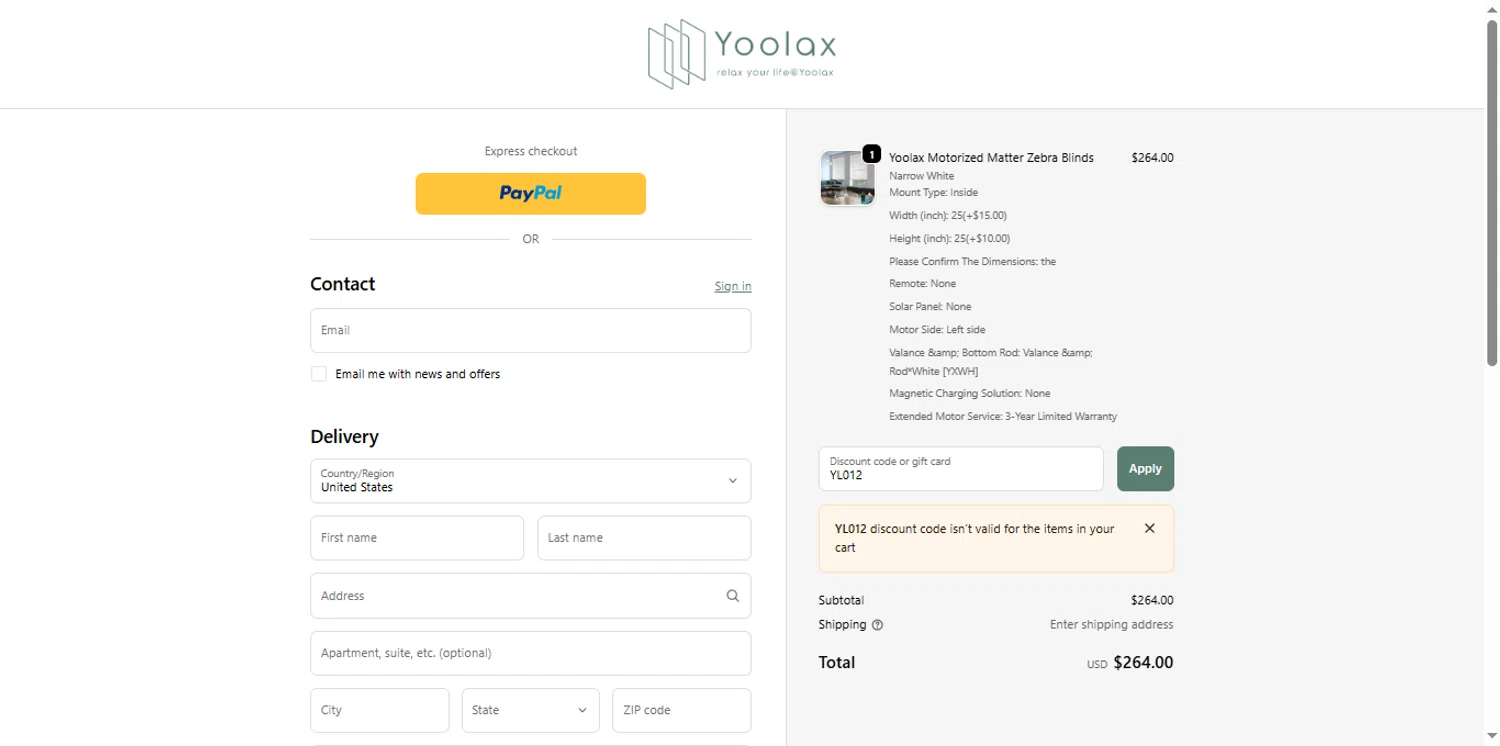The width and height of the screenshot is (1500, 746).
Task: Click the 'Height (inch): 25(+$10.00)' line
Action: click(950, 239)
